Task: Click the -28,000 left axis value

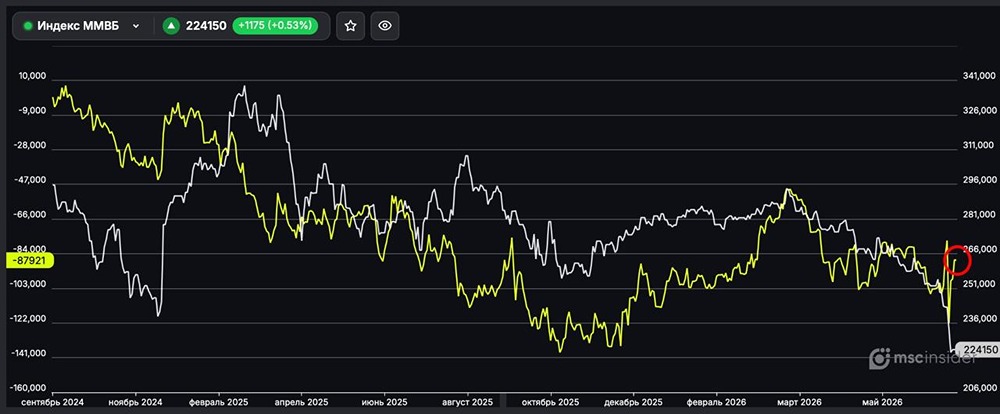Action: point(32,145)
